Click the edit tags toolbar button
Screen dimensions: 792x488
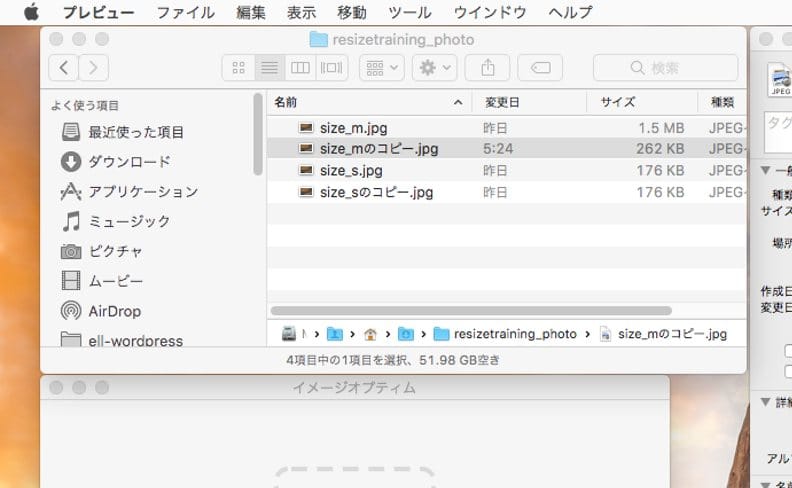(x=540, y=67)
